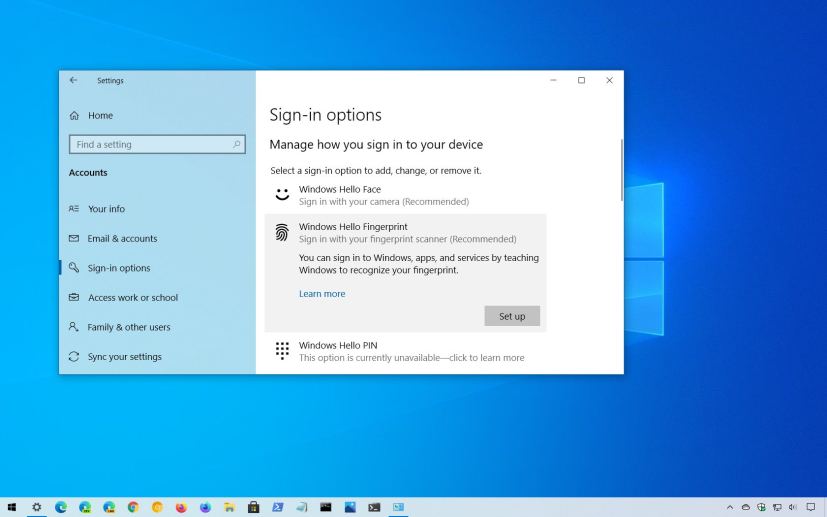Click the fingerprint description paragraph text

point(419,264)
